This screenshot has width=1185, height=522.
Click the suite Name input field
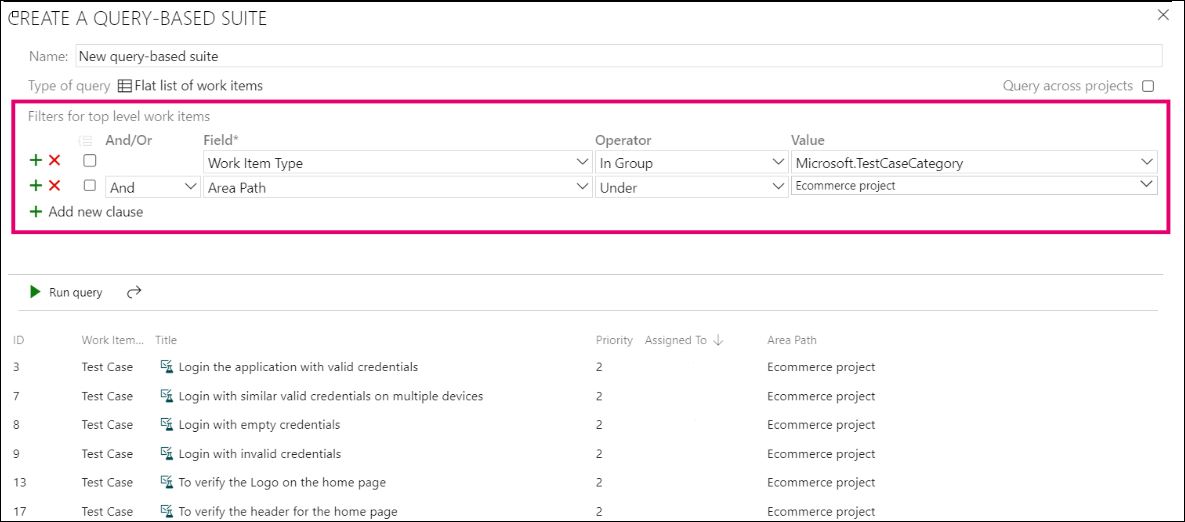tap(618, 56)
